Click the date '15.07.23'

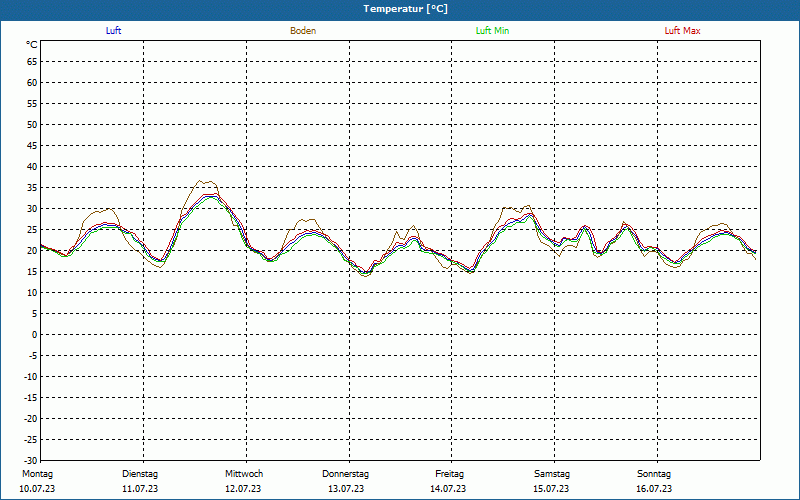click(551, 489)
